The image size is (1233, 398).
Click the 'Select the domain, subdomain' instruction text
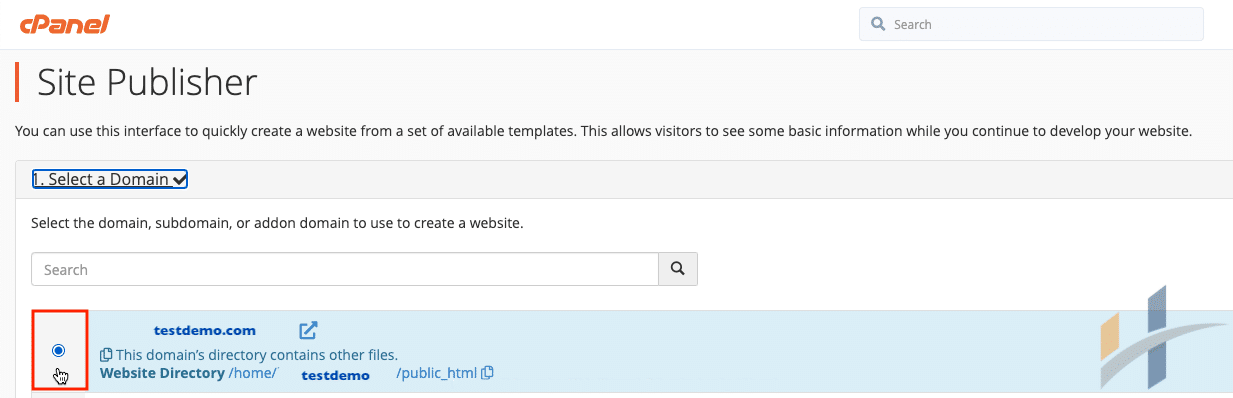pos(277,222)
